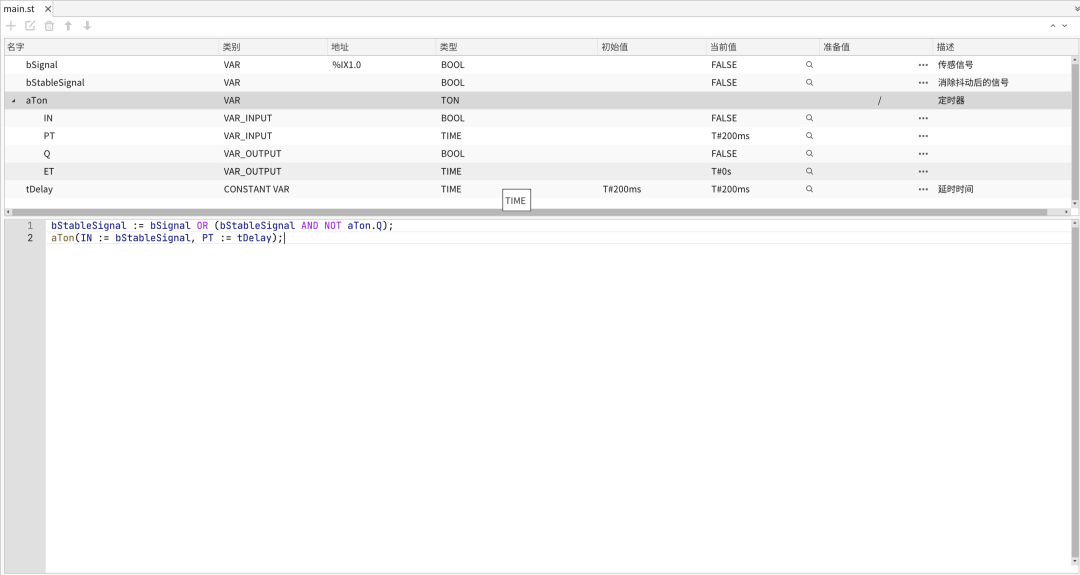Select the main.st tab

19,9
